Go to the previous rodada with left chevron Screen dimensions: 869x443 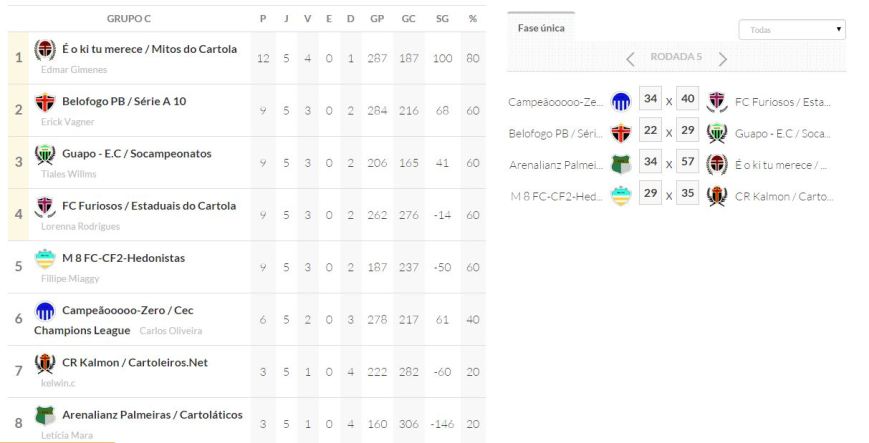click(x=631, y=58)
